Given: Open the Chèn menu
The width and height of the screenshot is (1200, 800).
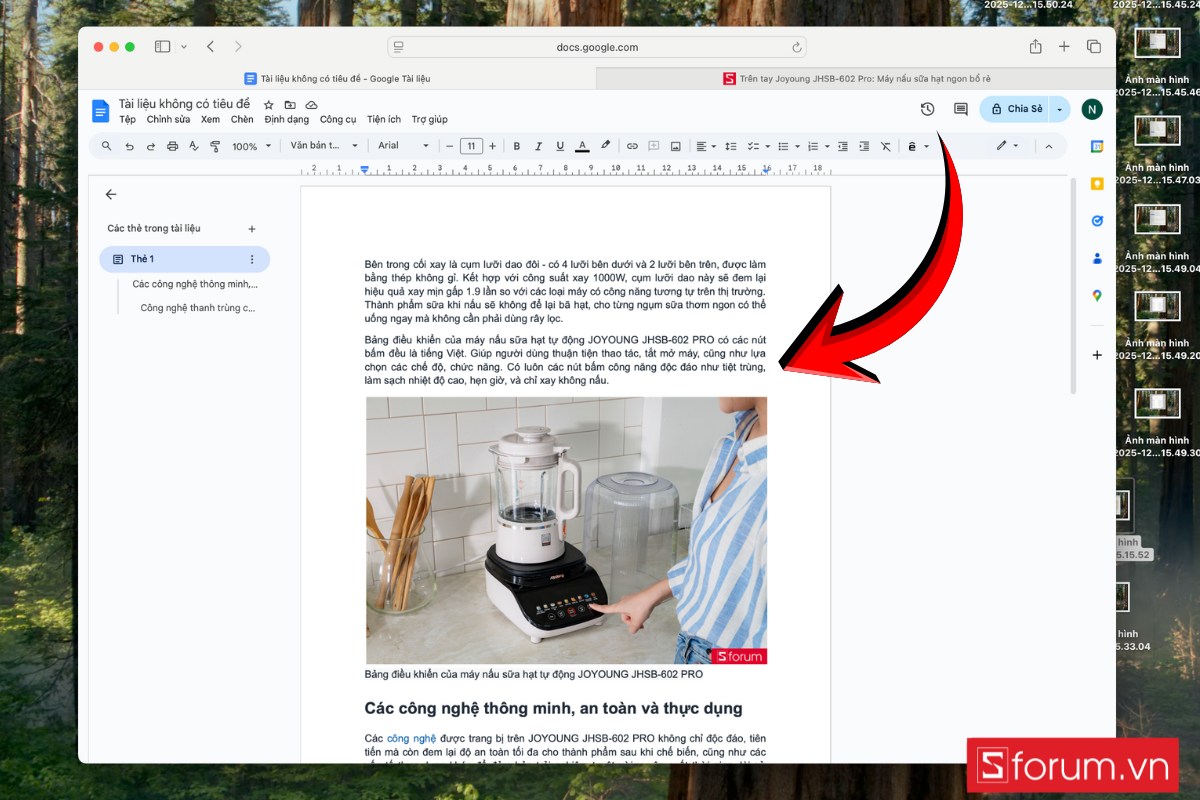Looking at the screenshot, I should 242,119.
